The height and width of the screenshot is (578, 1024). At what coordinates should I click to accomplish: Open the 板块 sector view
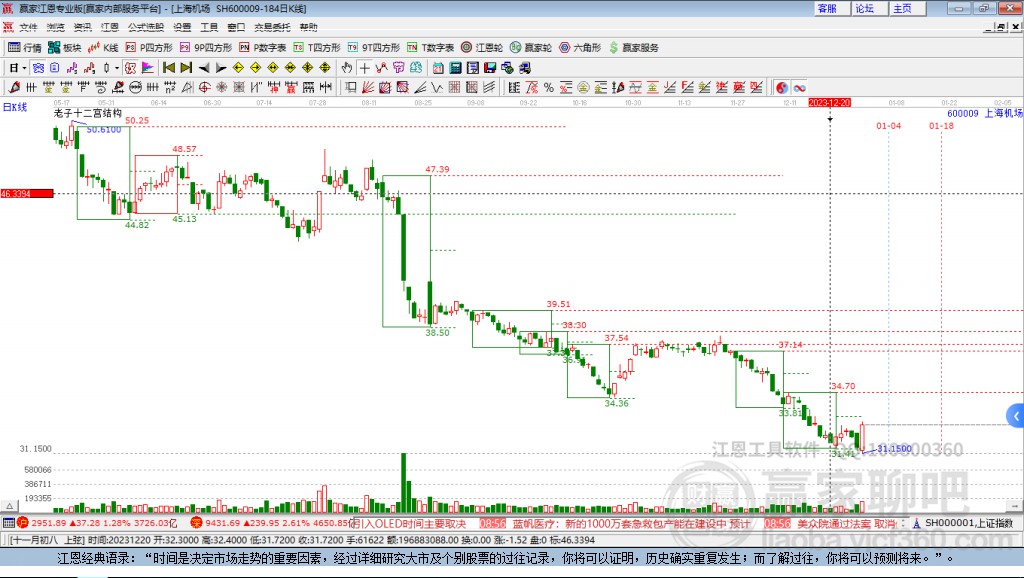pyautogui.click(x=65, y=48)
